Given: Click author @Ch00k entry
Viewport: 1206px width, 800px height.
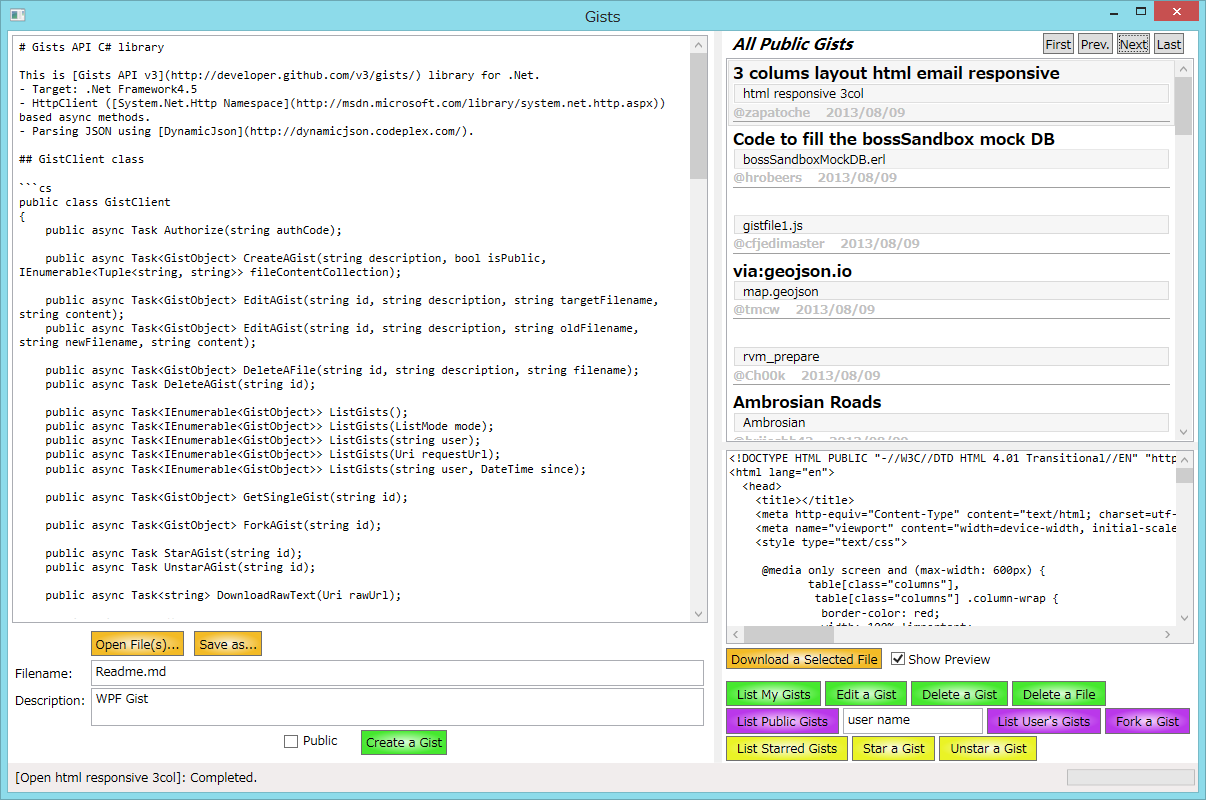Looking at the screenshot, I should tap(759, 376).
